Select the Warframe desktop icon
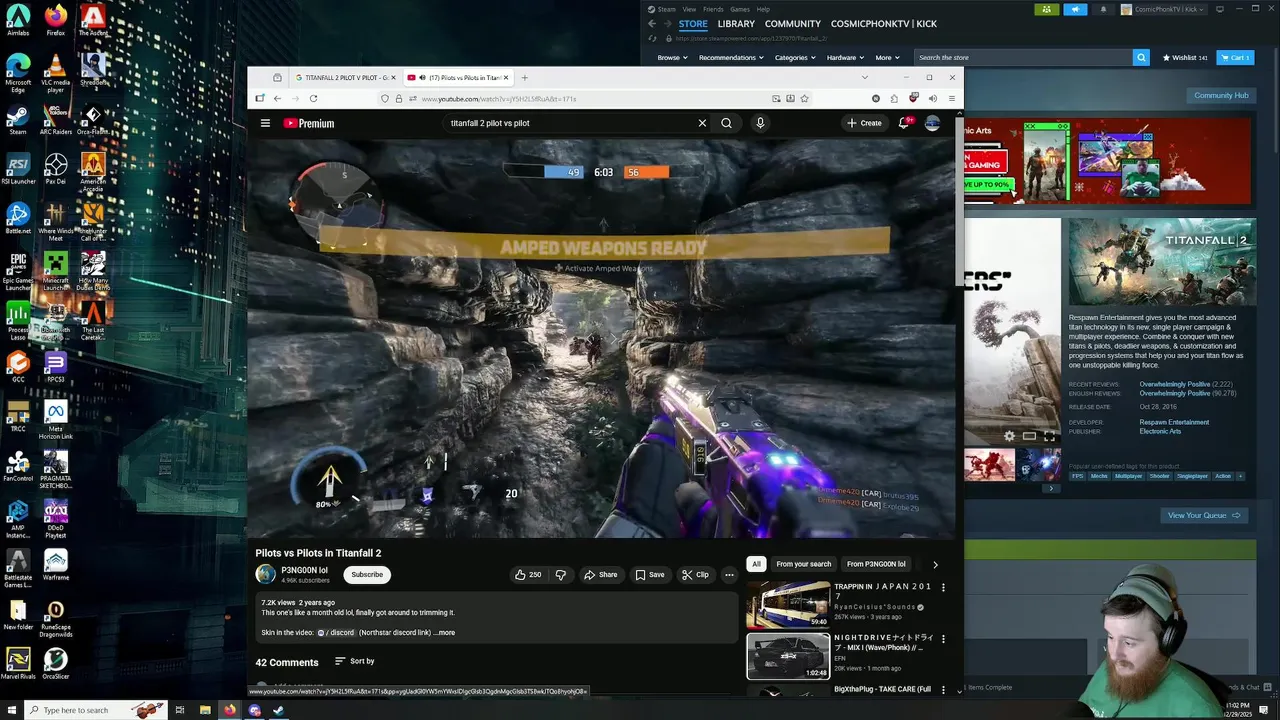 tap(56, 564)
